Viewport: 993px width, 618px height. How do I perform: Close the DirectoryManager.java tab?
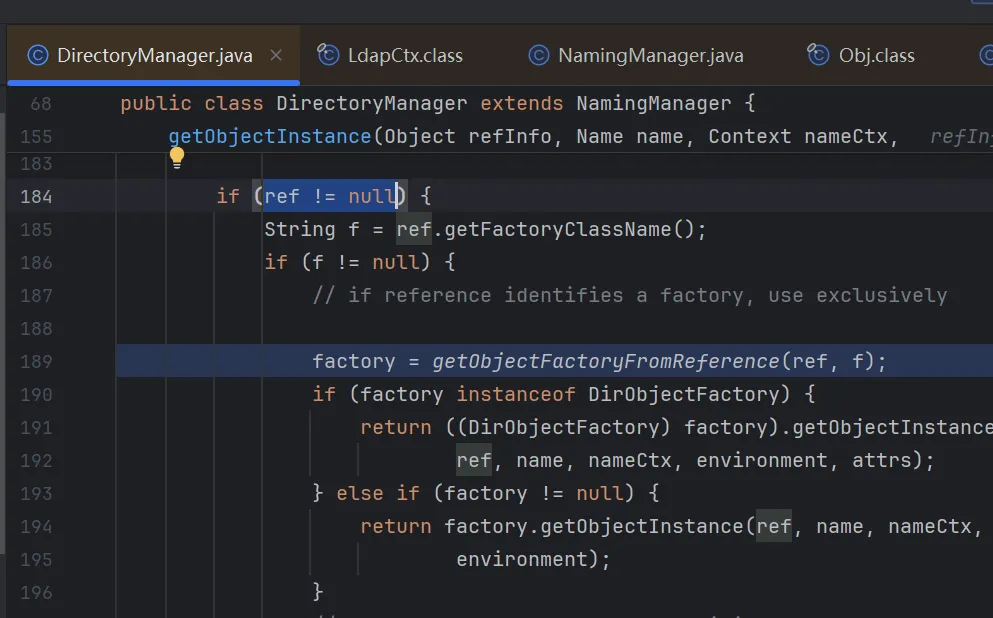click(x=276, y=55)
